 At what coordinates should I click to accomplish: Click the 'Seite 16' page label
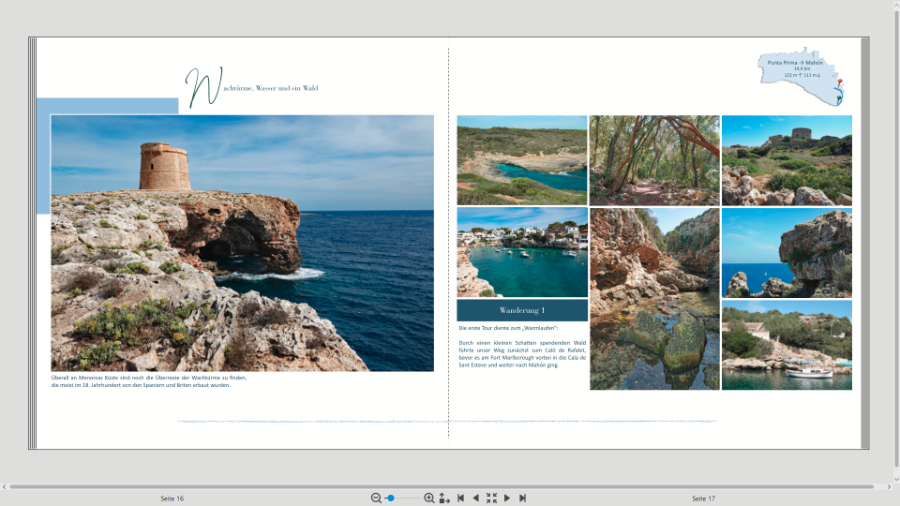coord(172,498)
